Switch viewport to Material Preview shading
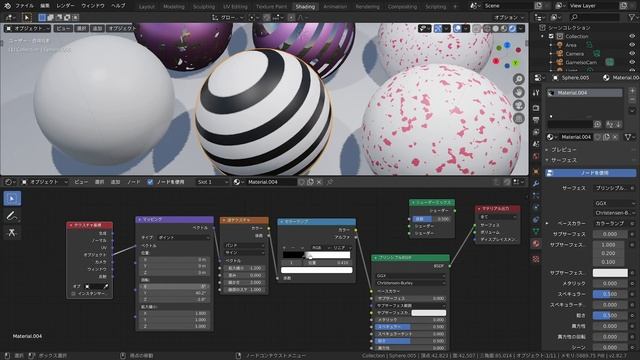 coord(504,29)
